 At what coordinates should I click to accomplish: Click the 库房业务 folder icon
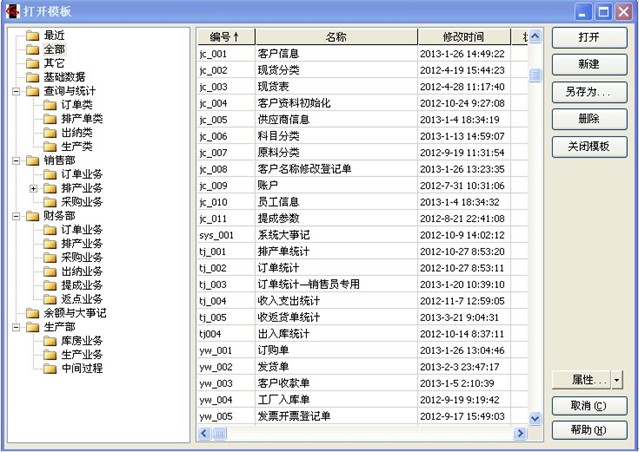click(51, 340)
